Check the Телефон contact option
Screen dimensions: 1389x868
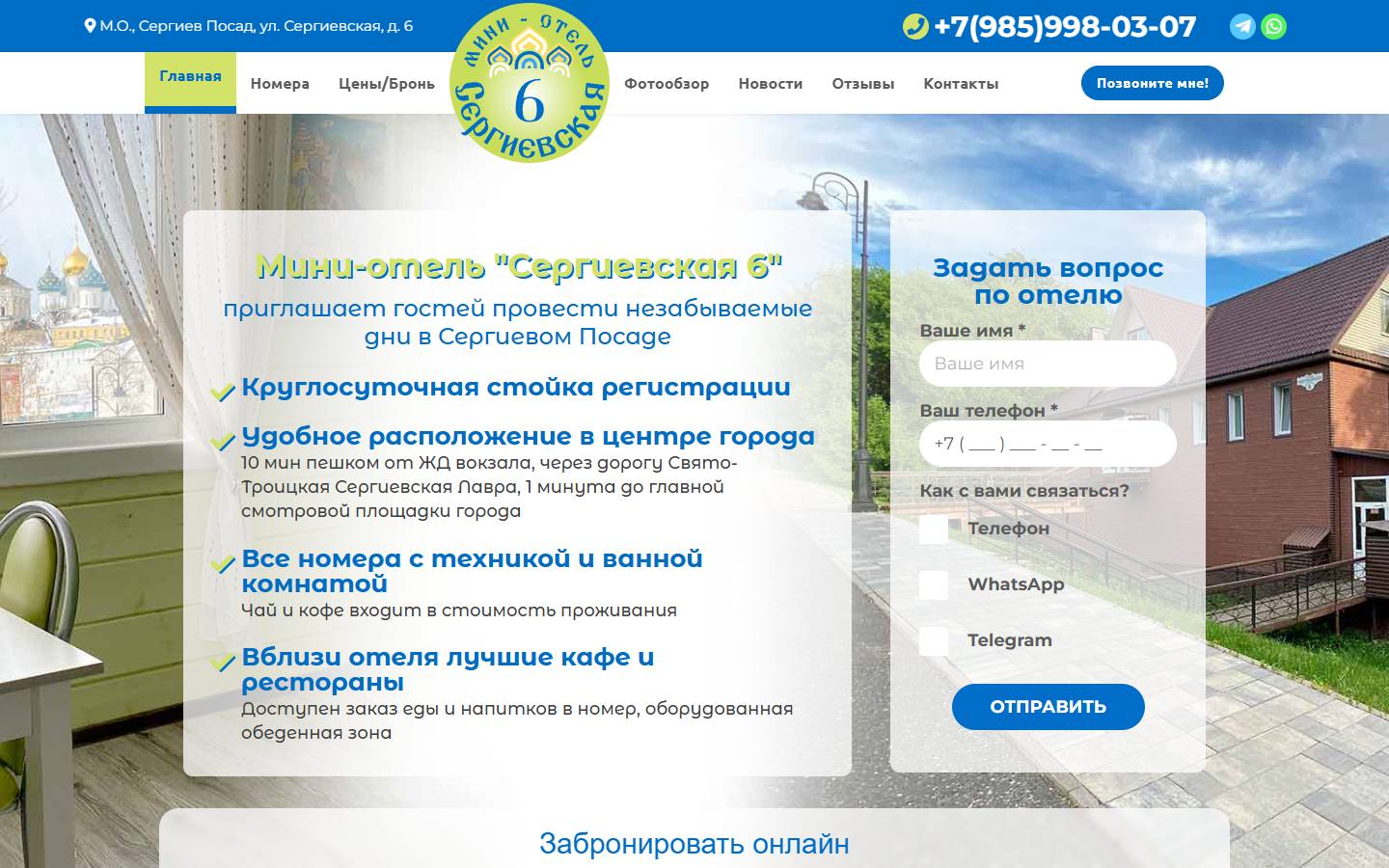pyautogui.click(x=934, y=529)
